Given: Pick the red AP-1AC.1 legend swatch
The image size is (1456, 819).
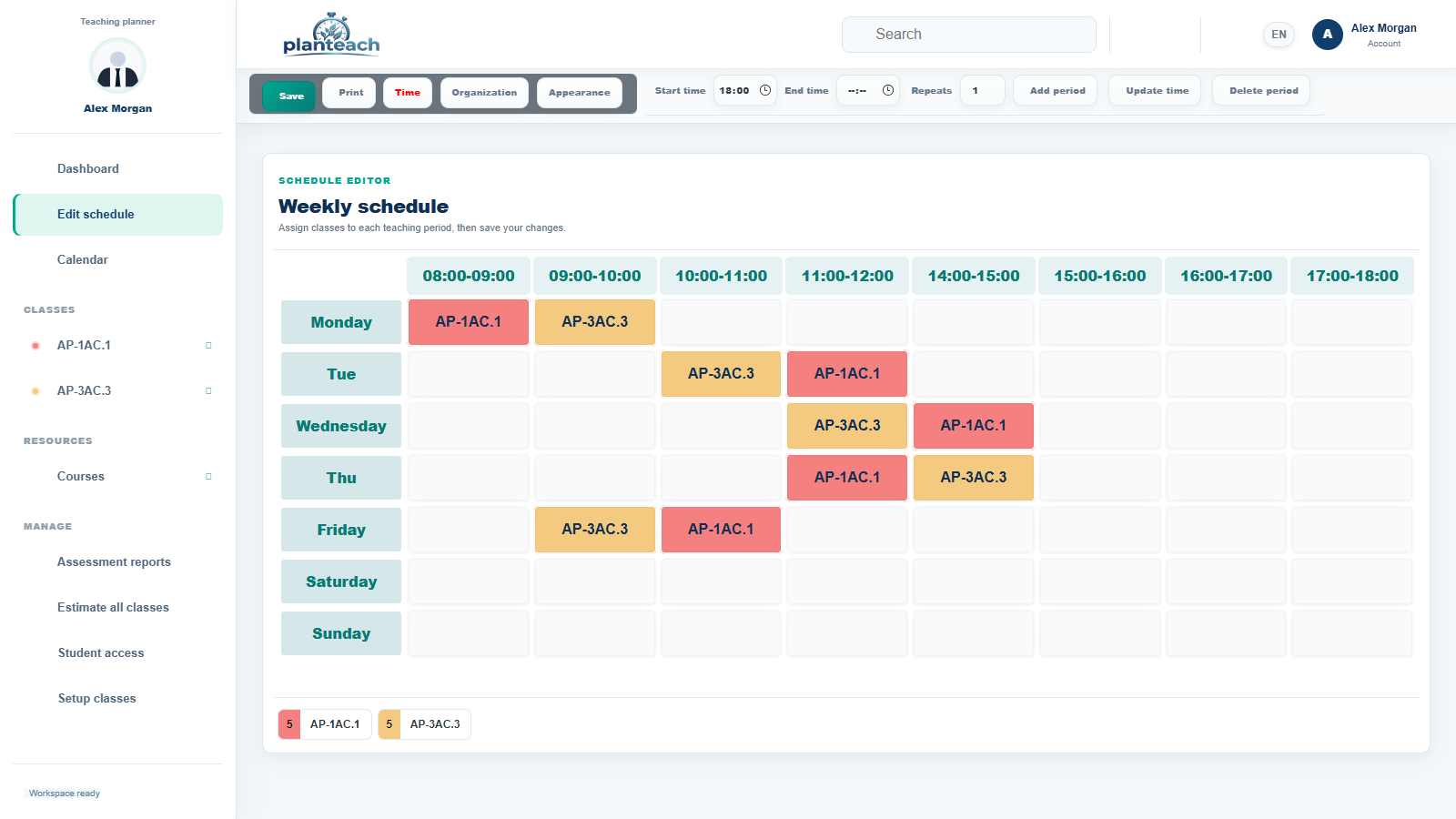Looking at the screenshot, I should pos(289,724).
